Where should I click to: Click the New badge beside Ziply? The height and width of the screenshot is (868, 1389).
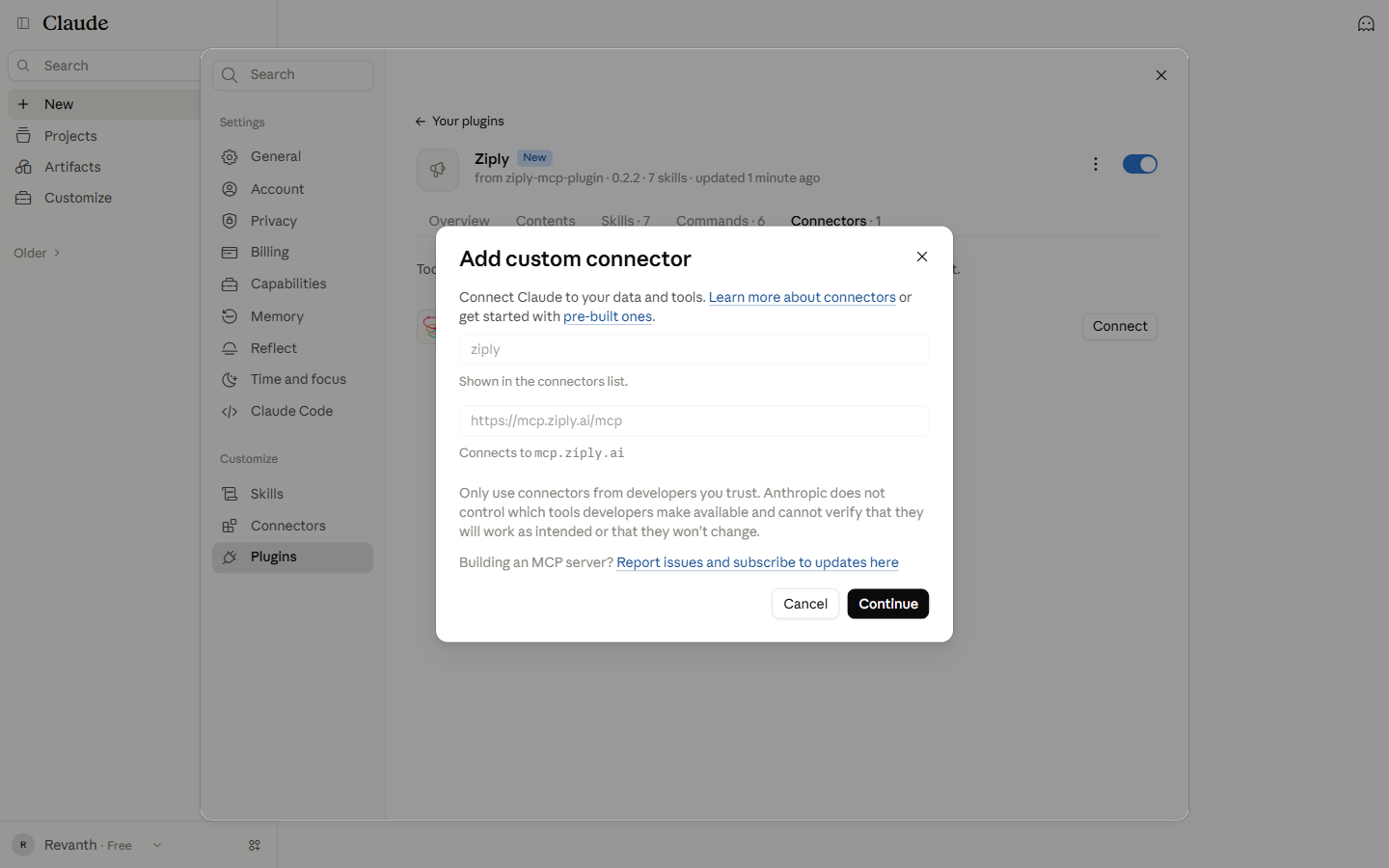click(534, 158)
